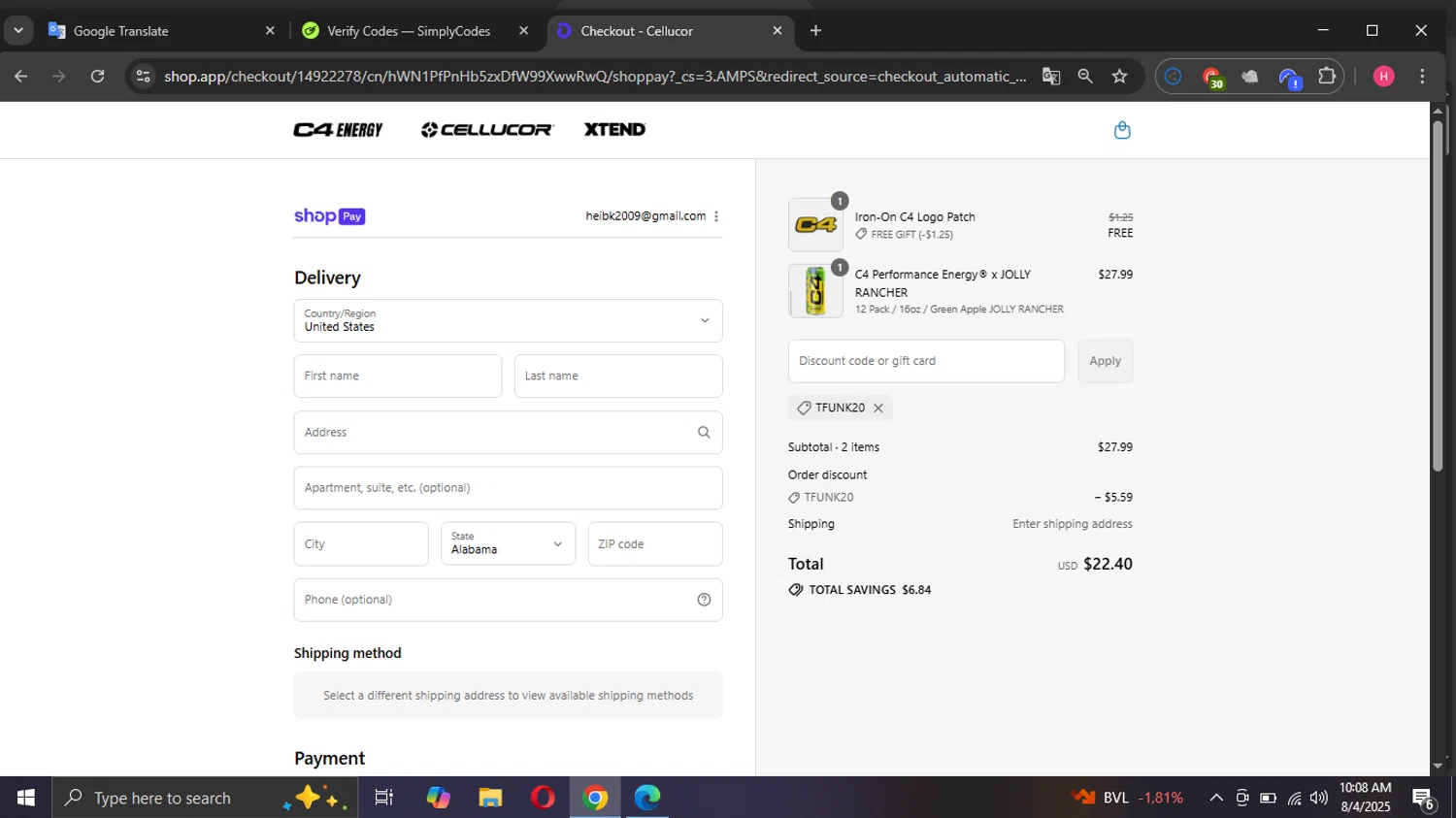Focus the First name field

point(398,376)
